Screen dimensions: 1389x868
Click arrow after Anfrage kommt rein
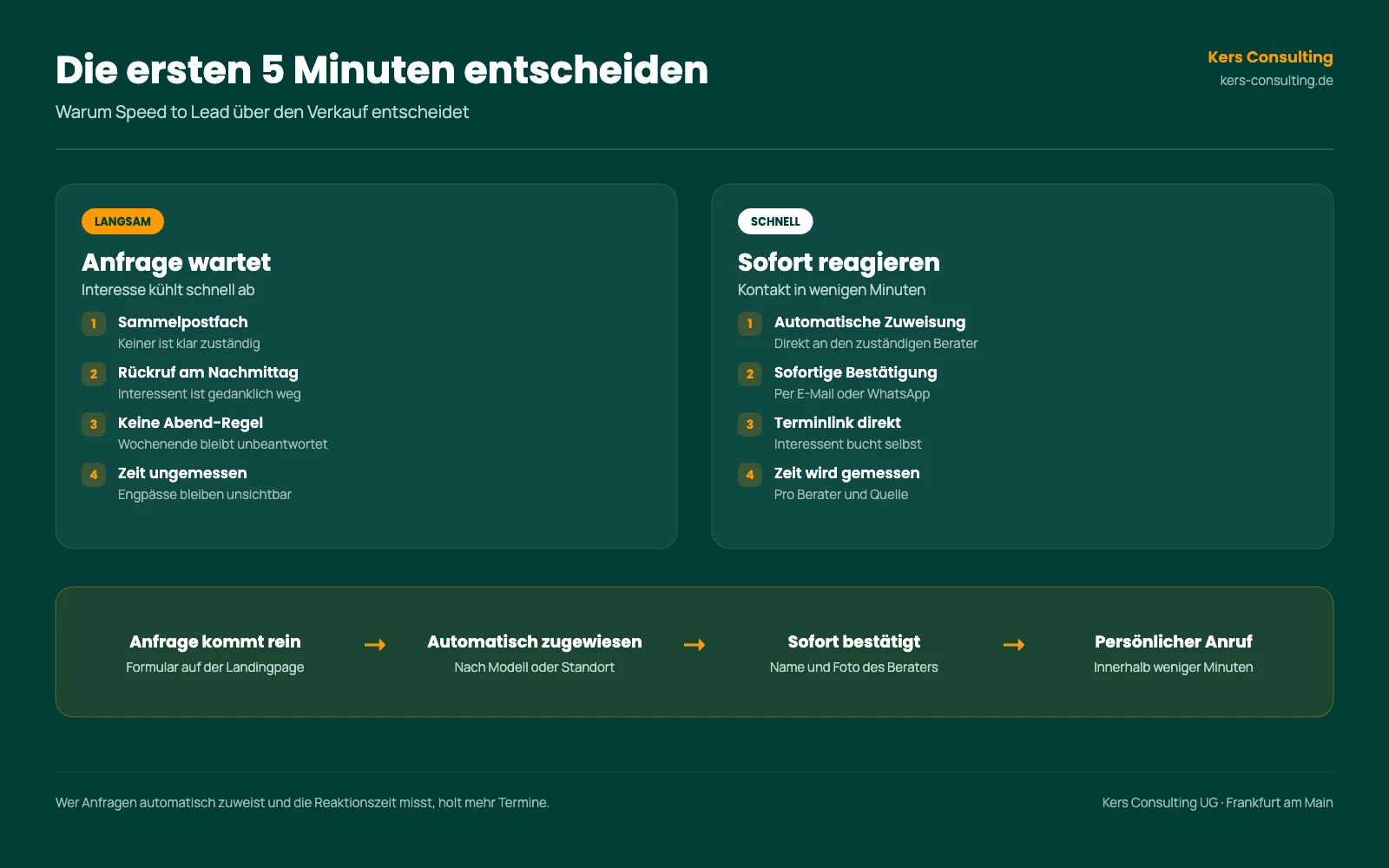point(375,645)
